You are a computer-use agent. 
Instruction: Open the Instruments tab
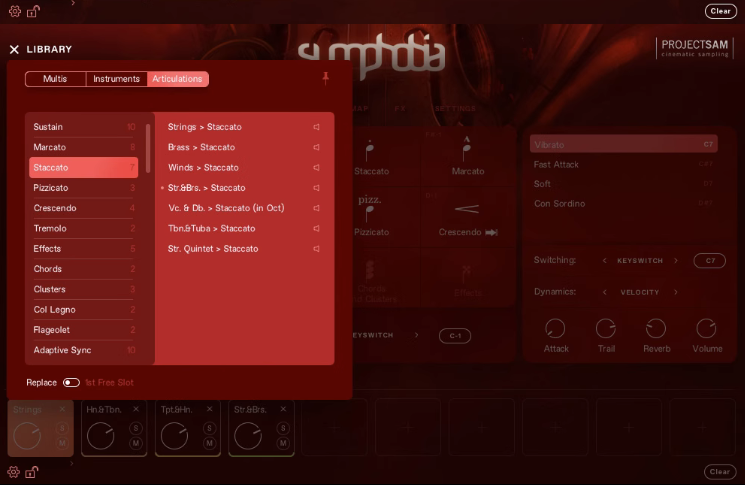pyautogui.click(x=116, y=79)
